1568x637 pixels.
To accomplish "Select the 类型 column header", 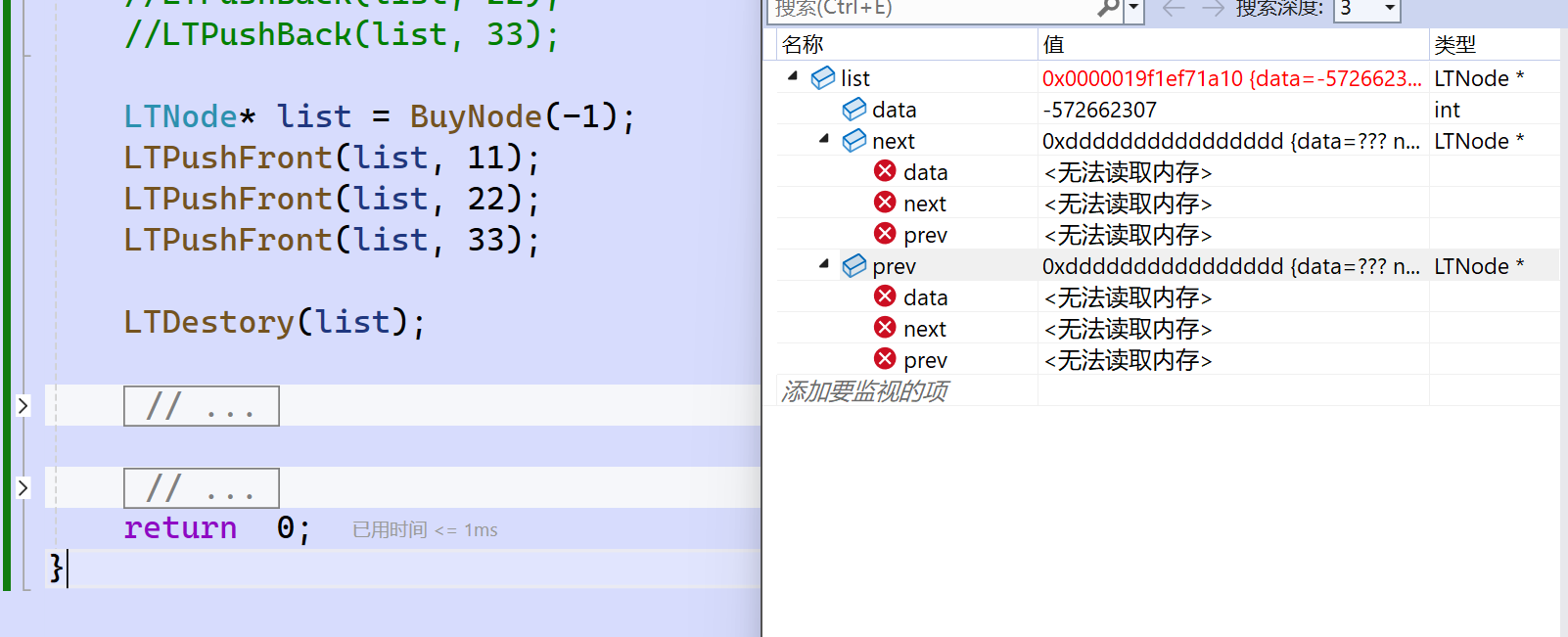I will [1495, 44].
